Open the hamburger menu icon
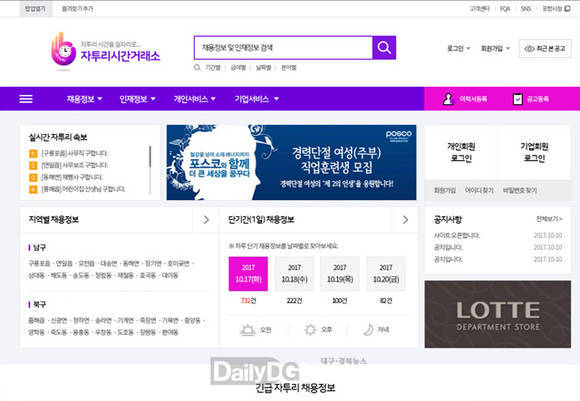 [x=26, y=99]
